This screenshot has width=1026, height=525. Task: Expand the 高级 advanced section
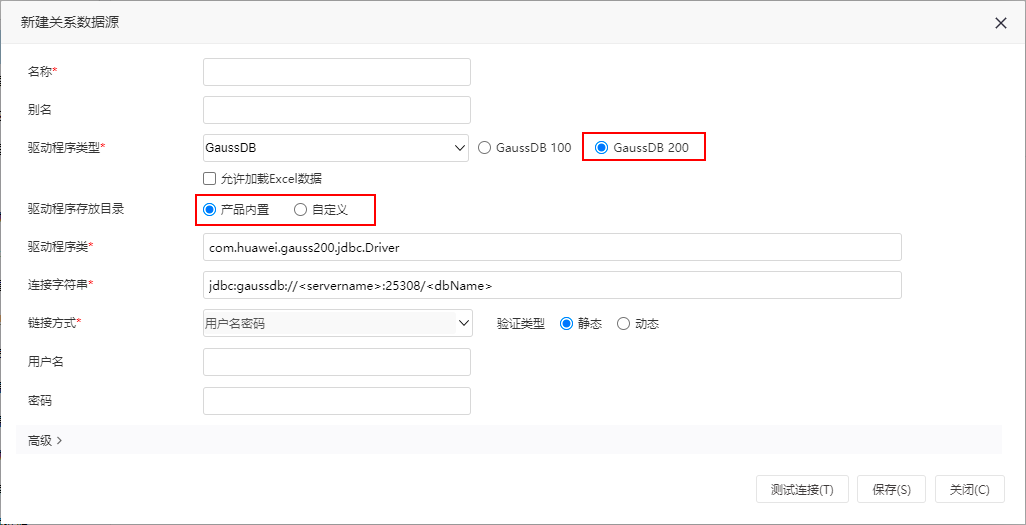click(45, 441)
